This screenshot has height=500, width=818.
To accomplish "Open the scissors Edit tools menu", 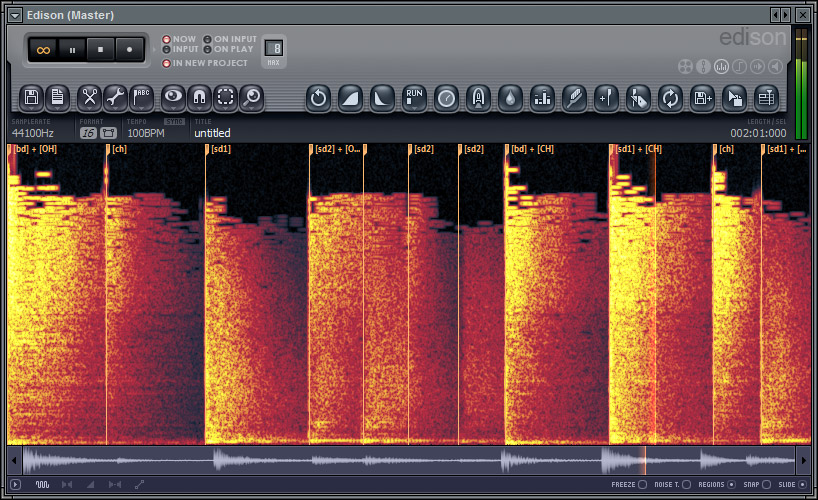I will point(90,97).
